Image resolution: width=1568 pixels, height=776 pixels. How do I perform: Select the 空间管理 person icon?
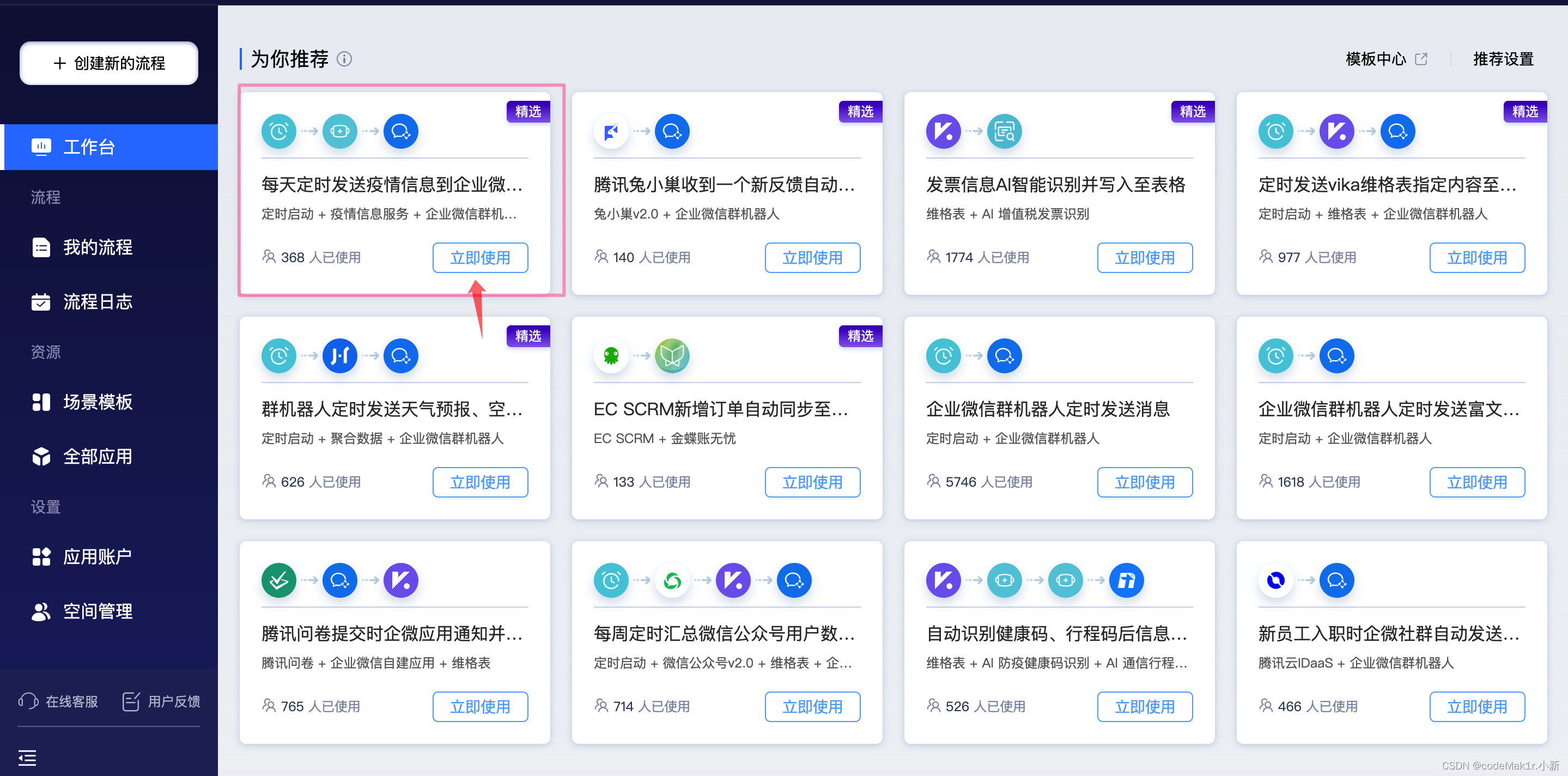[x=41, y=611]
